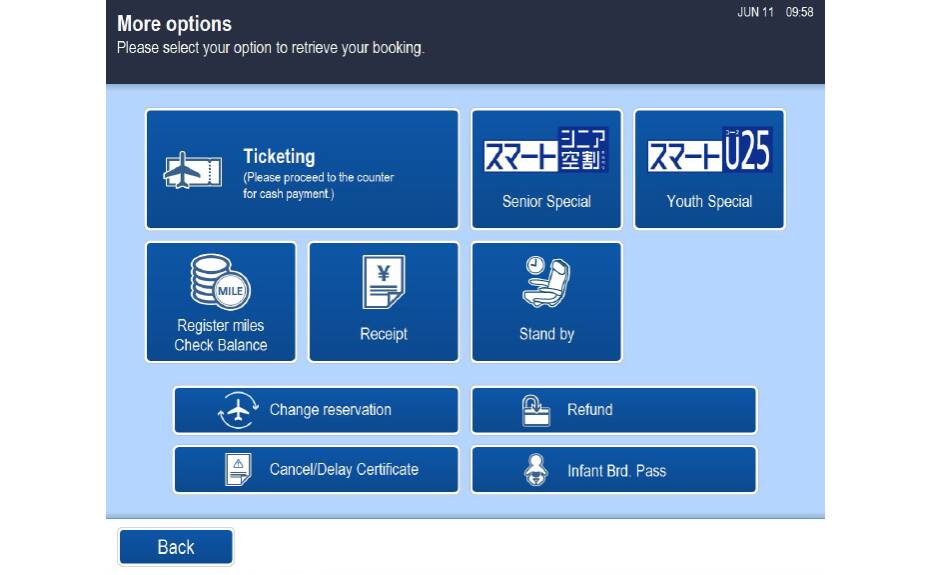Request a Cancel/Delay Certificate

coord(343,469)
